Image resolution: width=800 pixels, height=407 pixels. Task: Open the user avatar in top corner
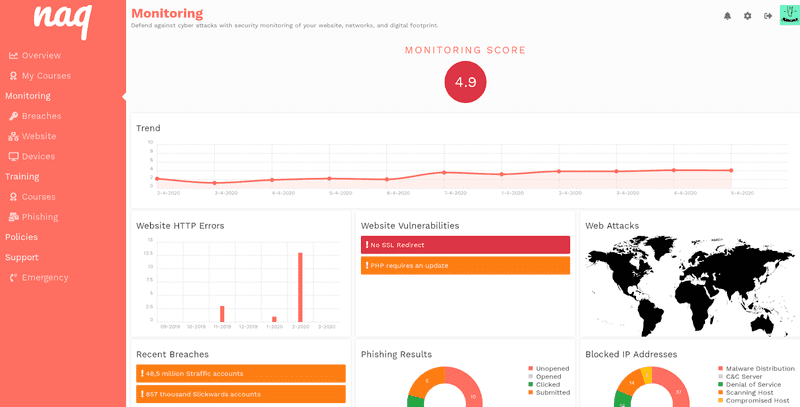[790, 15]
